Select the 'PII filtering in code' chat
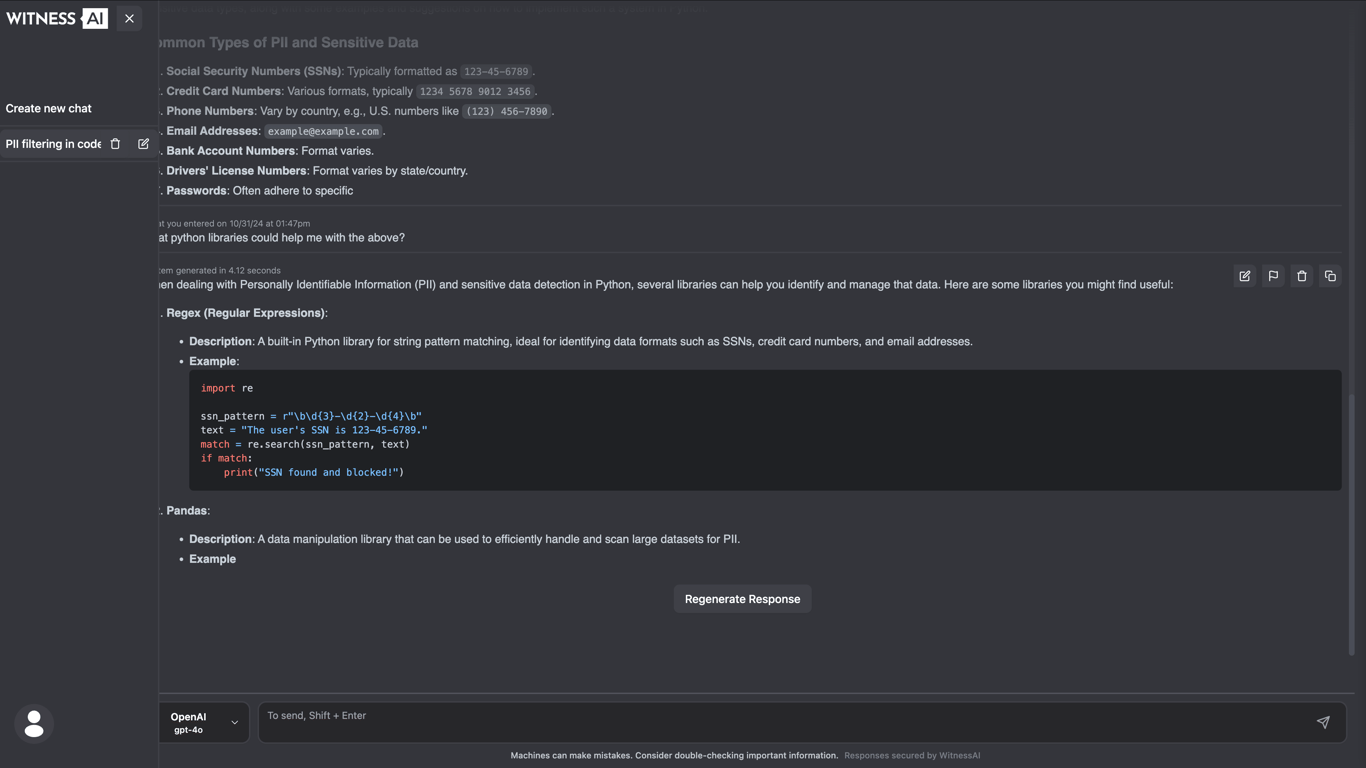The image size is (1366, 768). (x=54, y=144)
